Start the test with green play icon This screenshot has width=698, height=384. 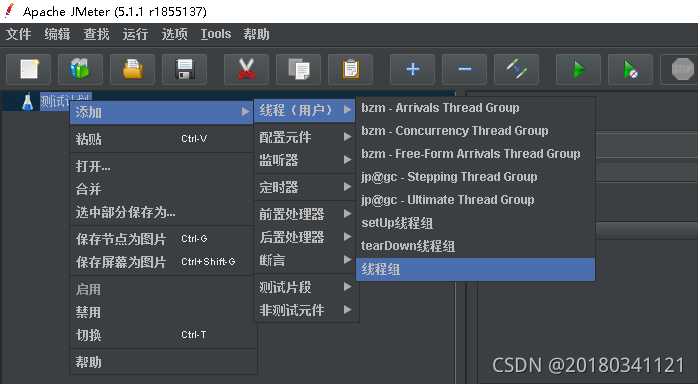pos(578,69)
